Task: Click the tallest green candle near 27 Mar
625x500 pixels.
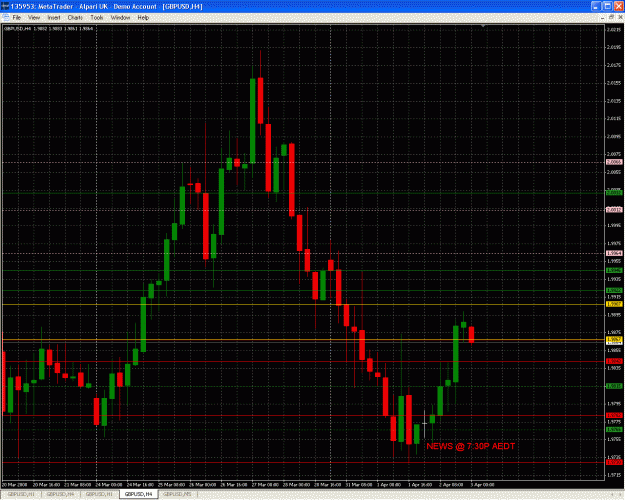Action: [253, 121]
